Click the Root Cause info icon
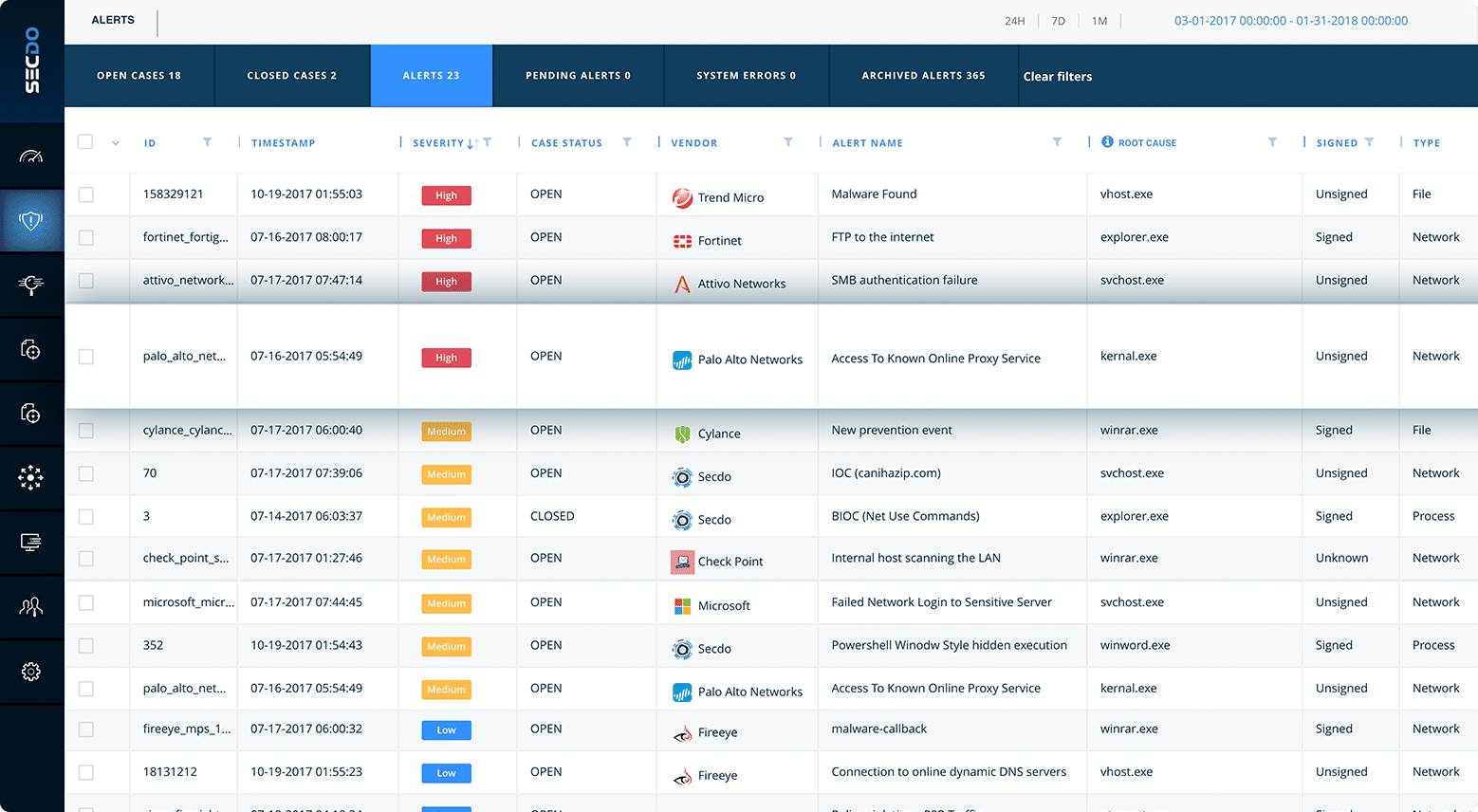The image size is (1478, 812). tap(1107, 142)
